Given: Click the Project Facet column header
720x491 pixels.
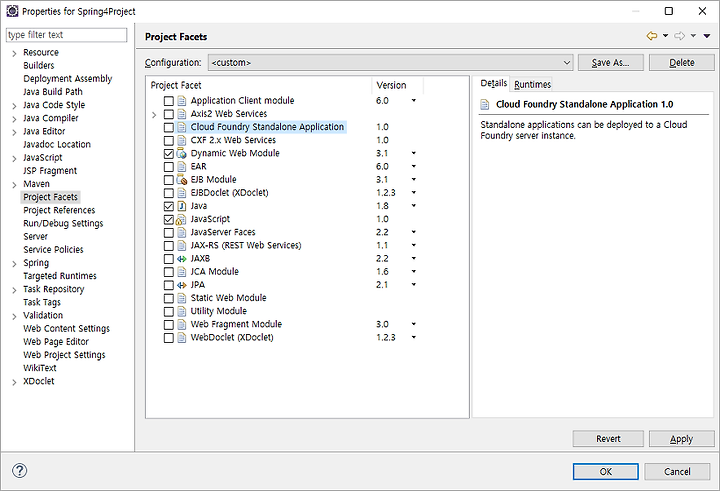Looking at the screenshot, I should [x=259, y=85].
